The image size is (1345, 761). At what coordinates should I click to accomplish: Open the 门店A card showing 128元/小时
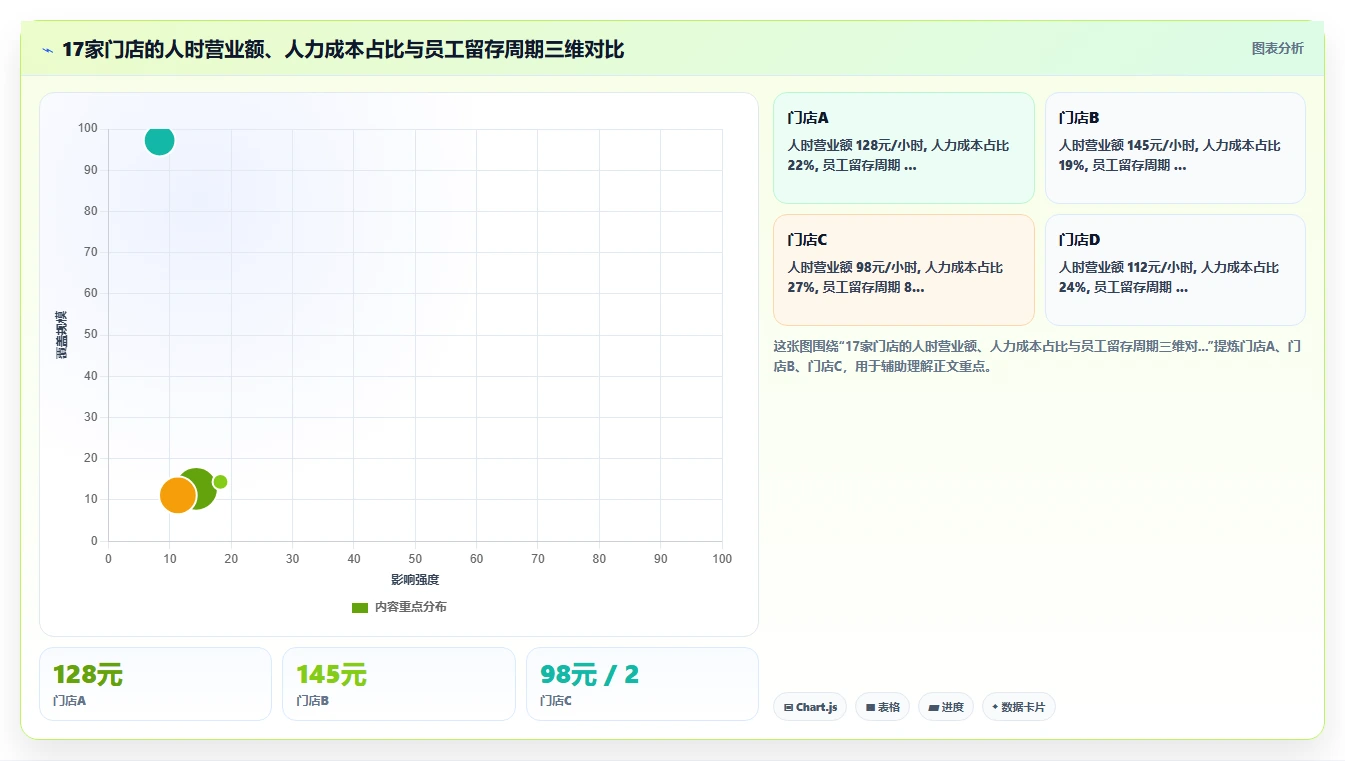coord(904,148)
